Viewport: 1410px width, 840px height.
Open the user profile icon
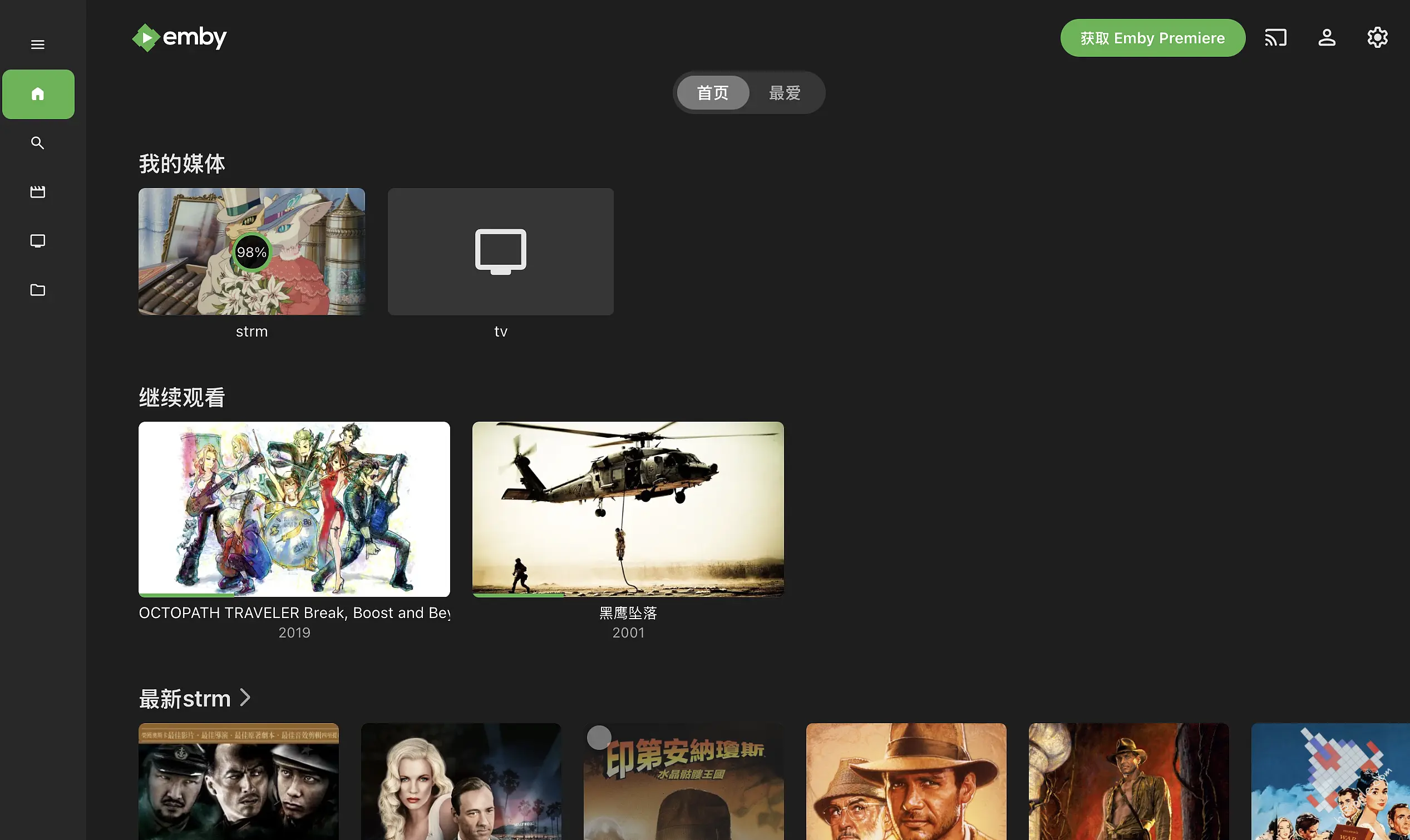tap(1326, 38)
